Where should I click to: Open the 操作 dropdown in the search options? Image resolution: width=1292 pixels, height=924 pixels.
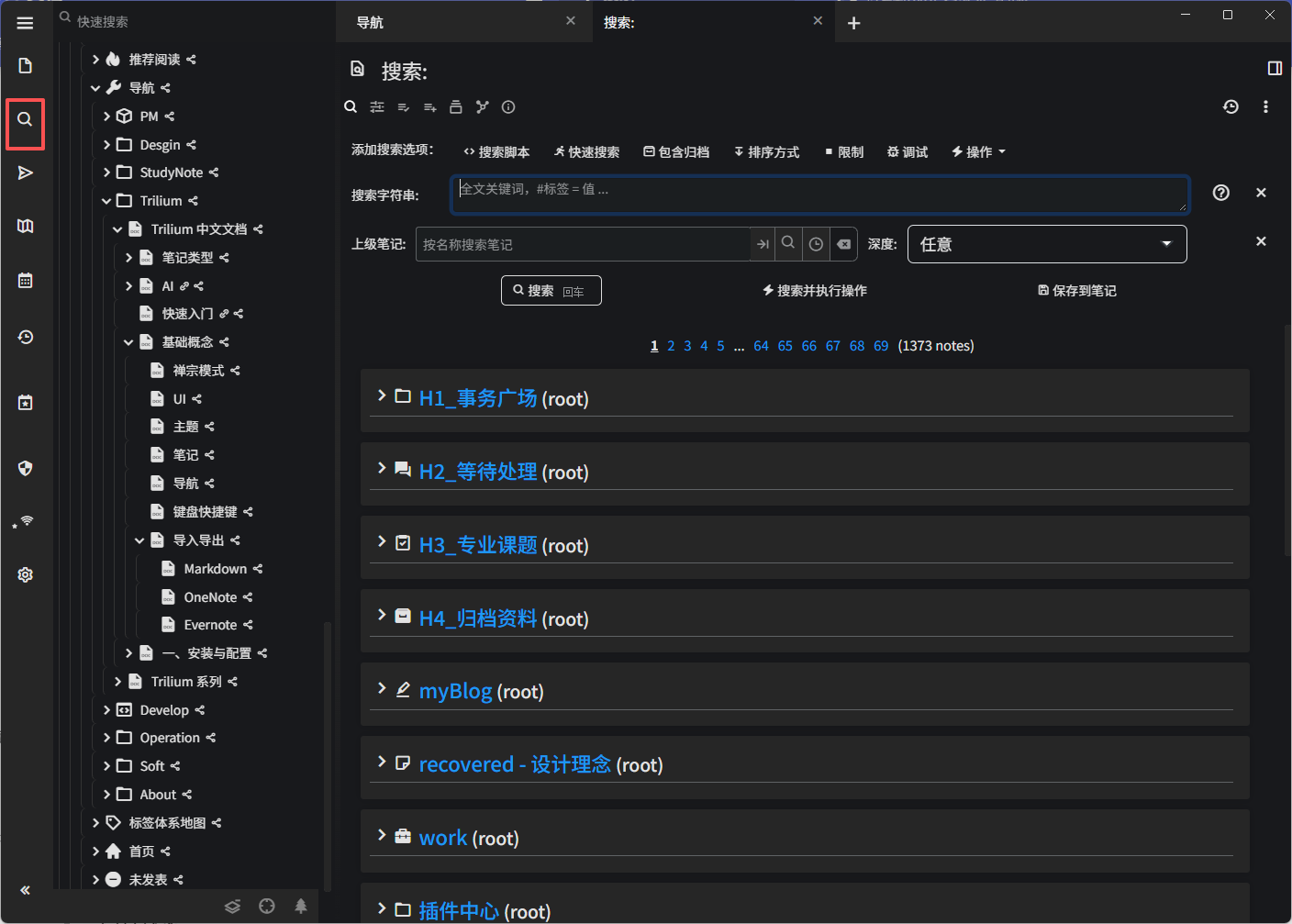978,152
